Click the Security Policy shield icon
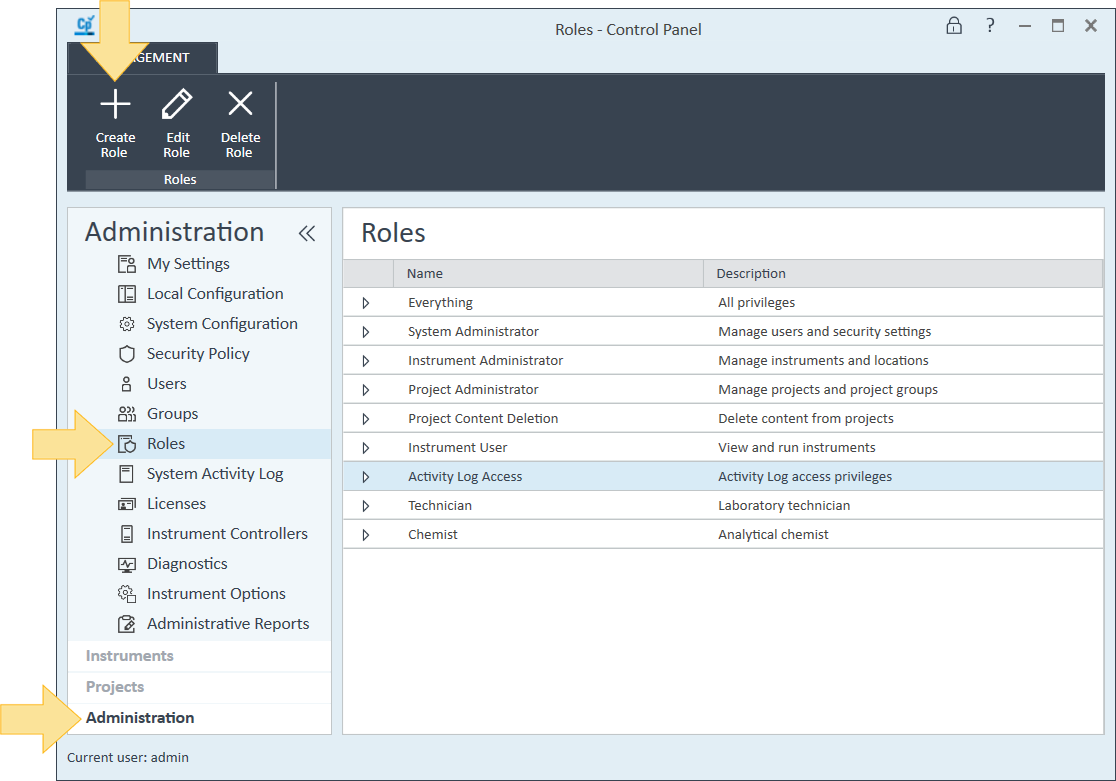1116x781 pixels. click(x=127, y=354)
